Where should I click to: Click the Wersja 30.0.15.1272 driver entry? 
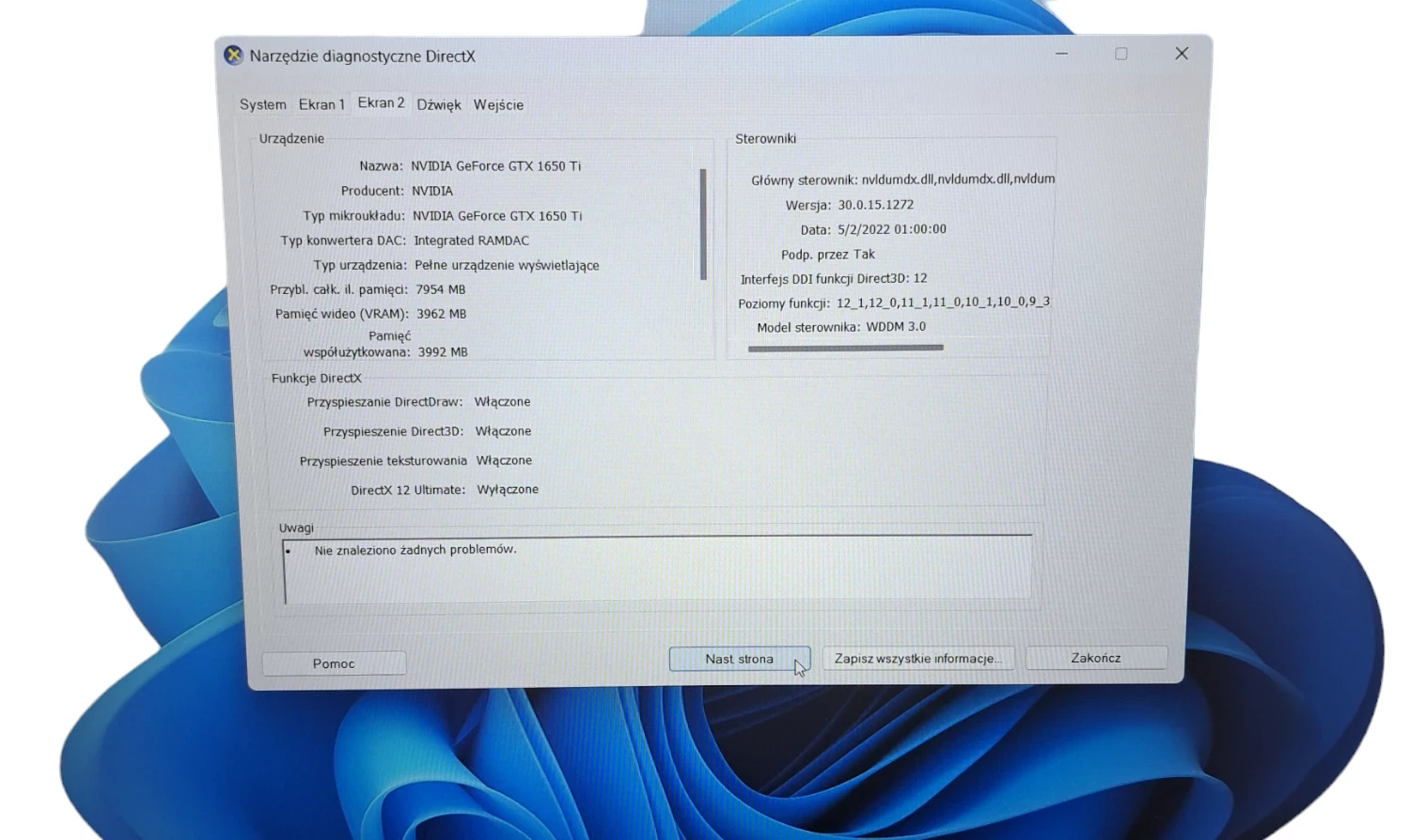850,204
